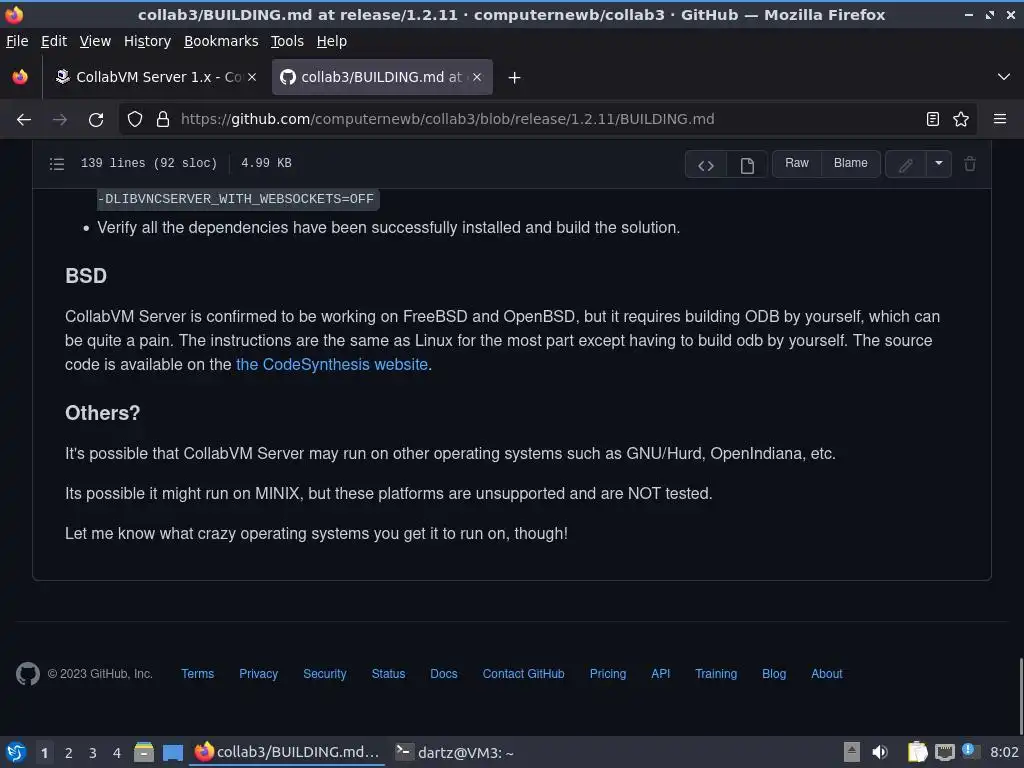Image resolution: width=1024 pixels, height=768 pixels.
Task: Expand the edit options dropdown caret
Action: click(x=938, y=164)
